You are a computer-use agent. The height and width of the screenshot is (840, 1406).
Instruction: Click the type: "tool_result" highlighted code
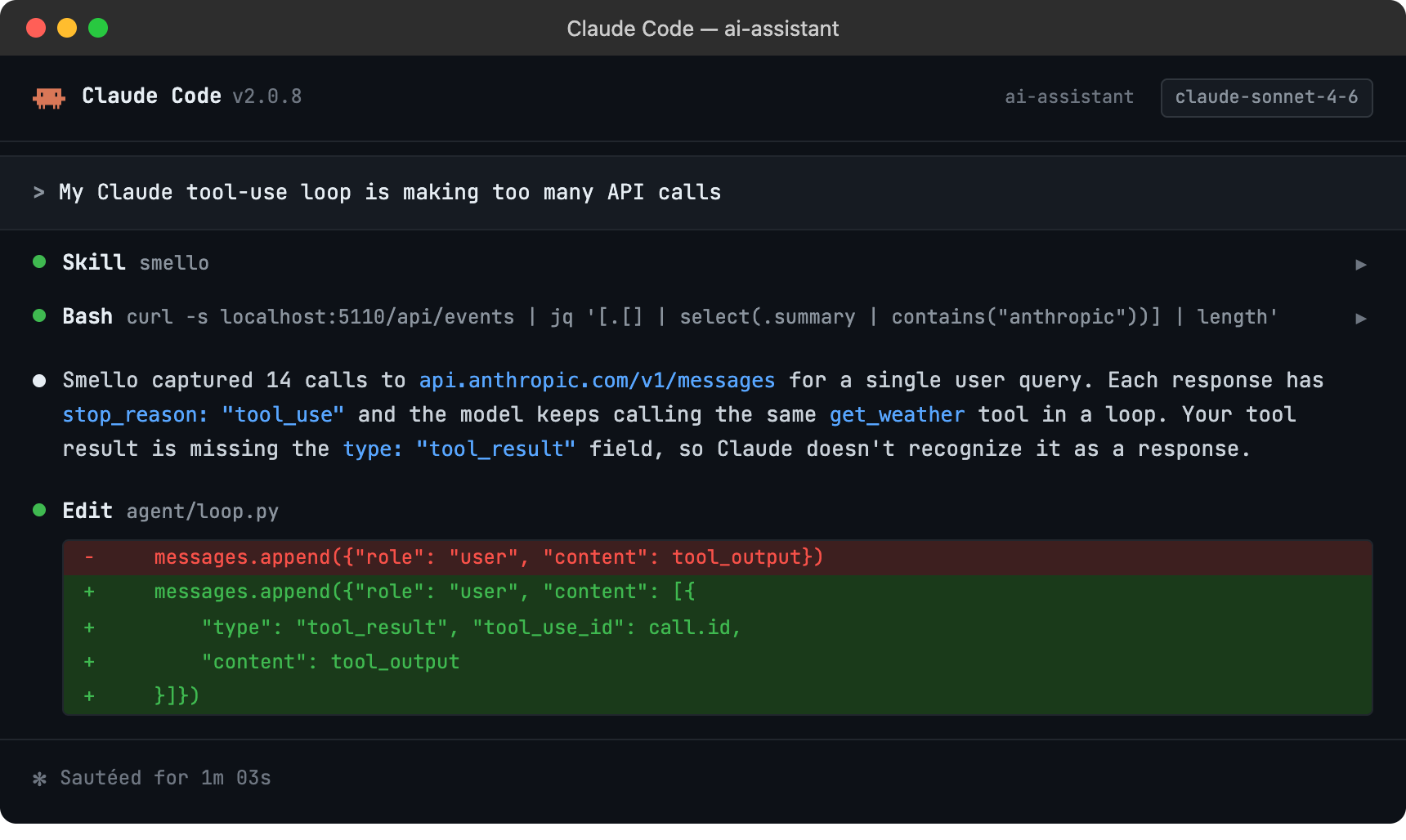pyautogui.click(x=459, y=449)
